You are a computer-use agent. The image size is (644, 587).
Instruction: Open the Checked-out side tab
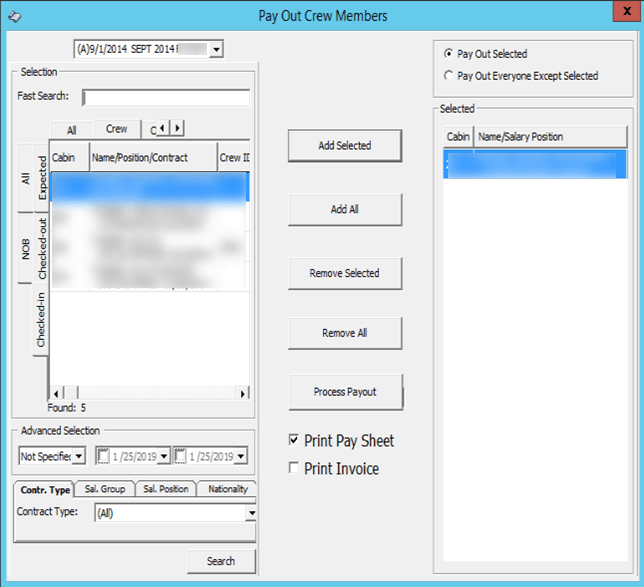point(42,249)
